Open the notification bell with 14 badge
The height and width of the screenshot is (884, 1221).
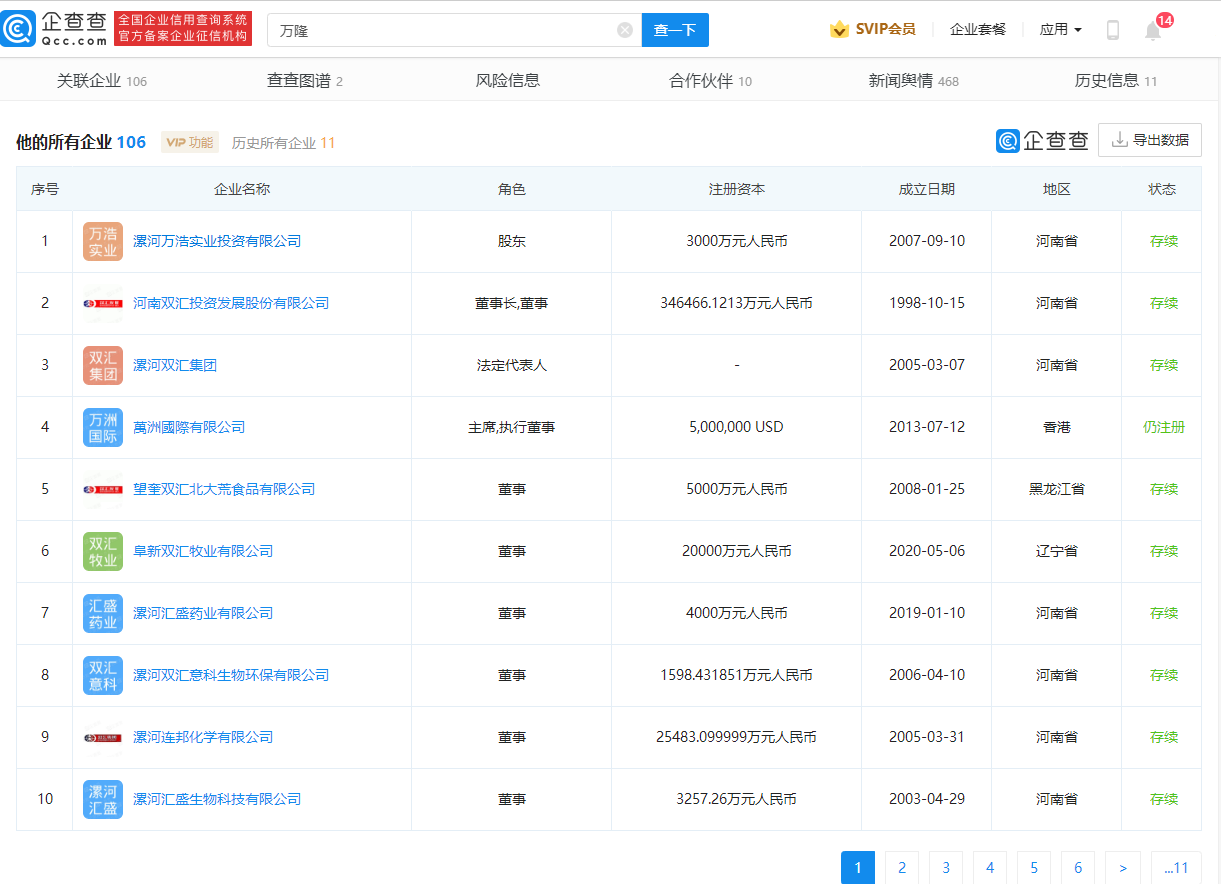tap(1151, 32)
